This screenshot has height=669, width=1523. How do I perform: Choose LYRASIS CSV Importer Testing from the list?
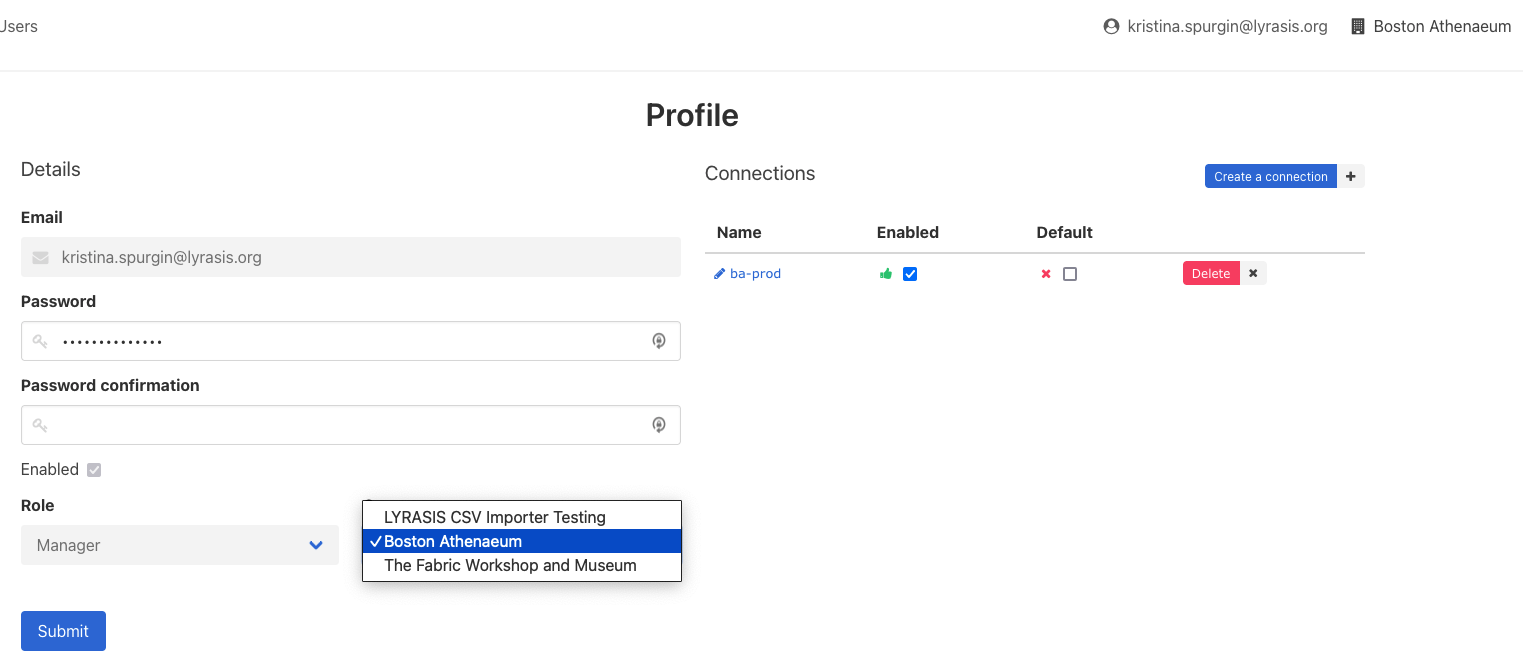494,517
